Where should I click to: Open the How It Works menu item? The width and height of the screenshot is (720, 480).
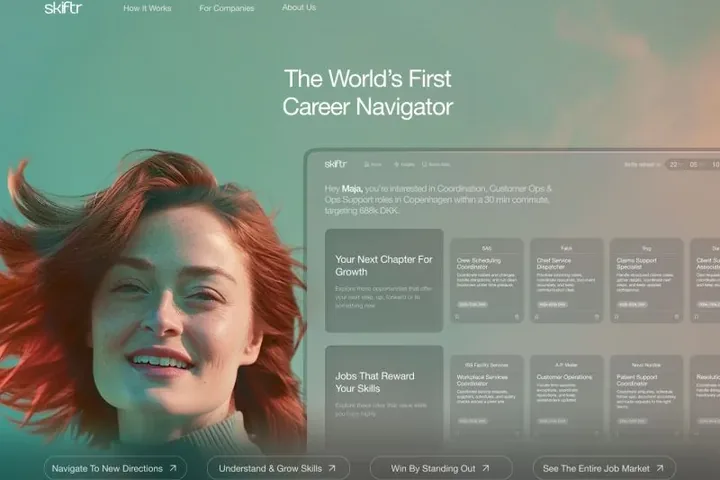(x=147, y=8)
